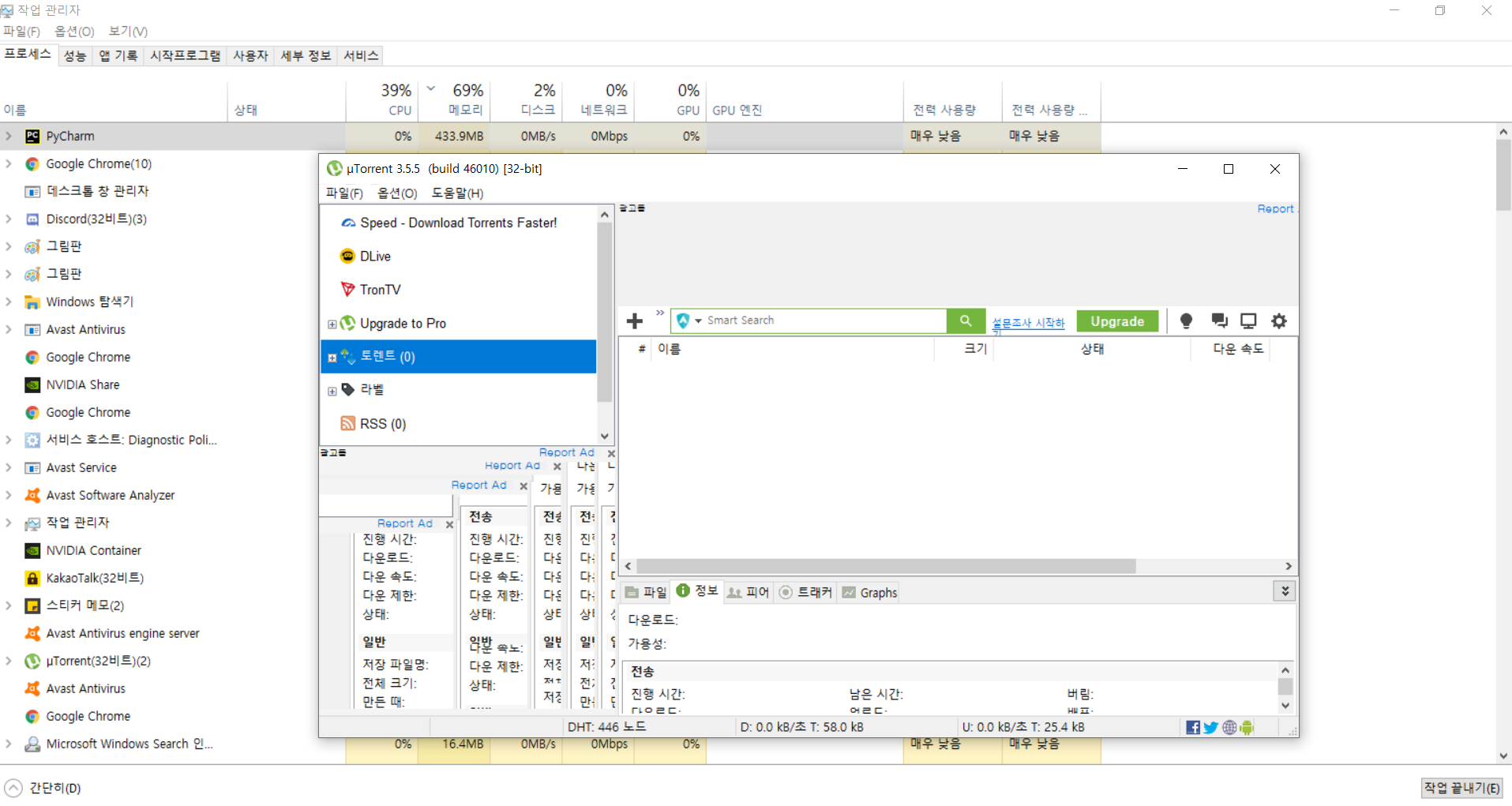The width and height of the screenshot is (1512, 806).
Task: Open Task Manager 보기(V) menu
Action: pyautogui.click(x=128, y=32)
